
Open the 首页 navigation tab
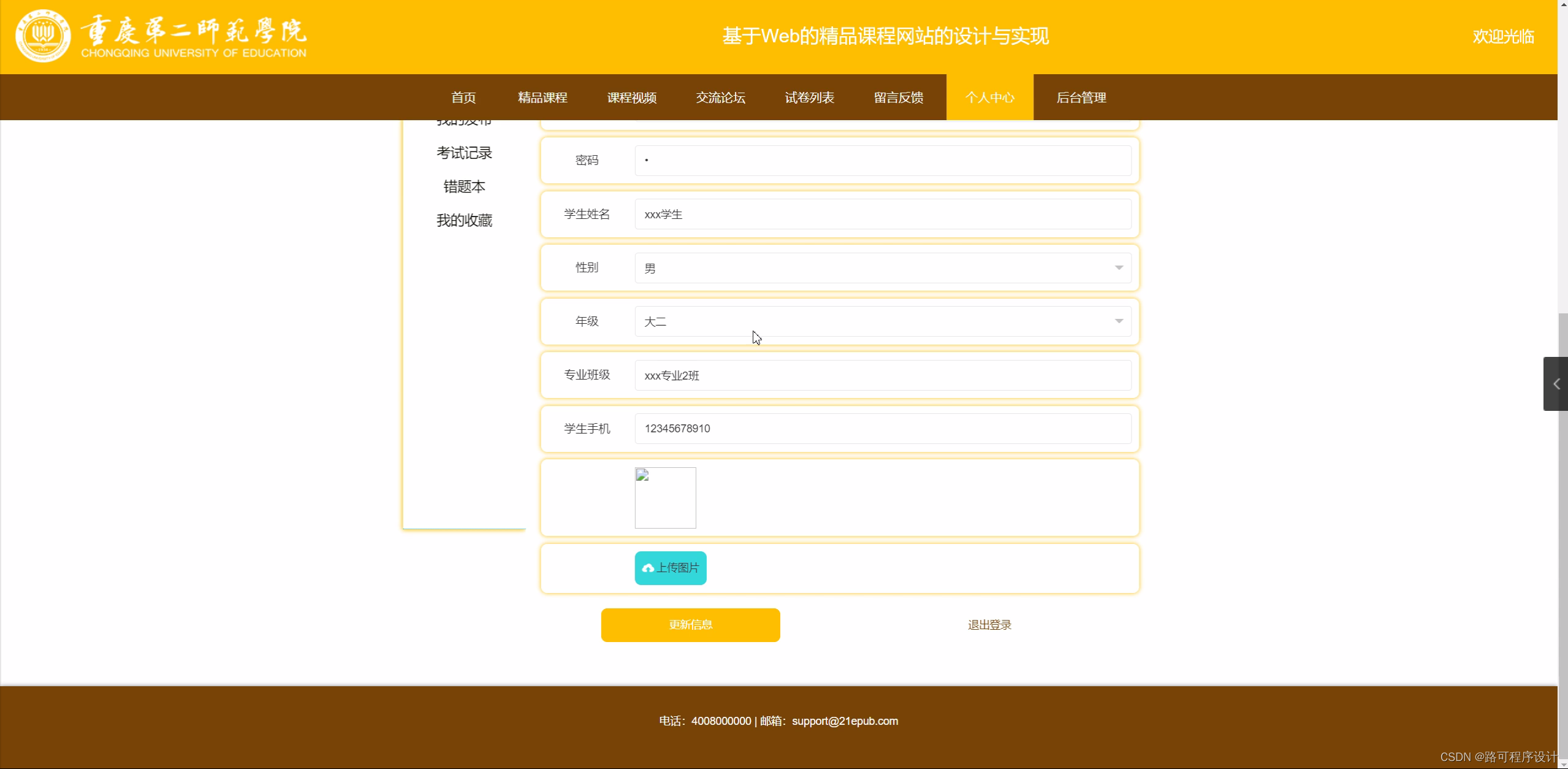point(463,98)
